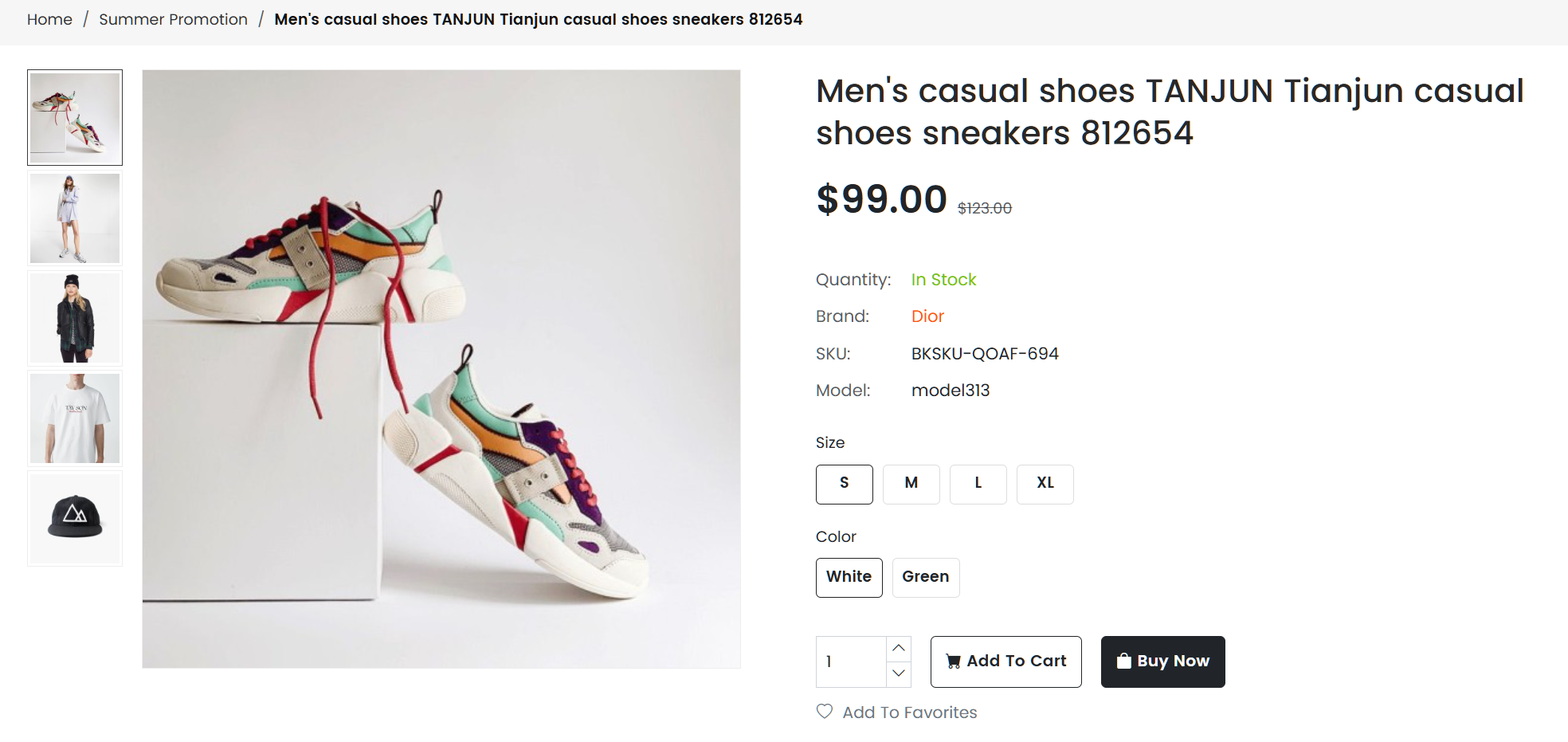Pick size L option
1568x742 pixels.
[978, 484]
